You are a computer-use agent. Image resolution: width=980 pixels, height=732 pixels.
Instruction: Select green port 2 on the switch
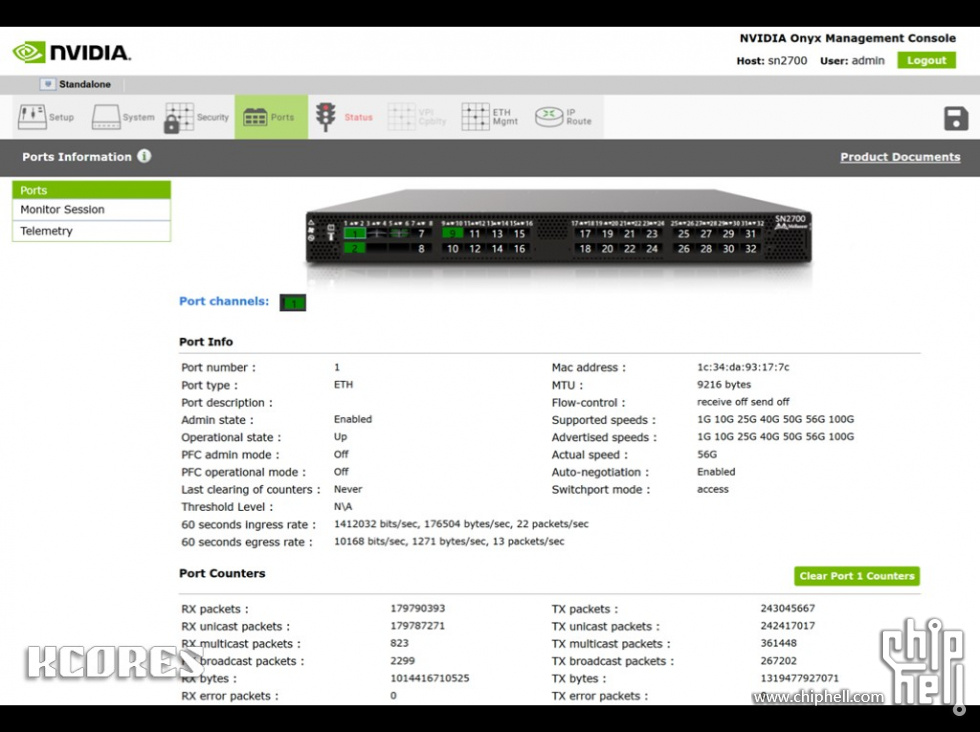354,248
